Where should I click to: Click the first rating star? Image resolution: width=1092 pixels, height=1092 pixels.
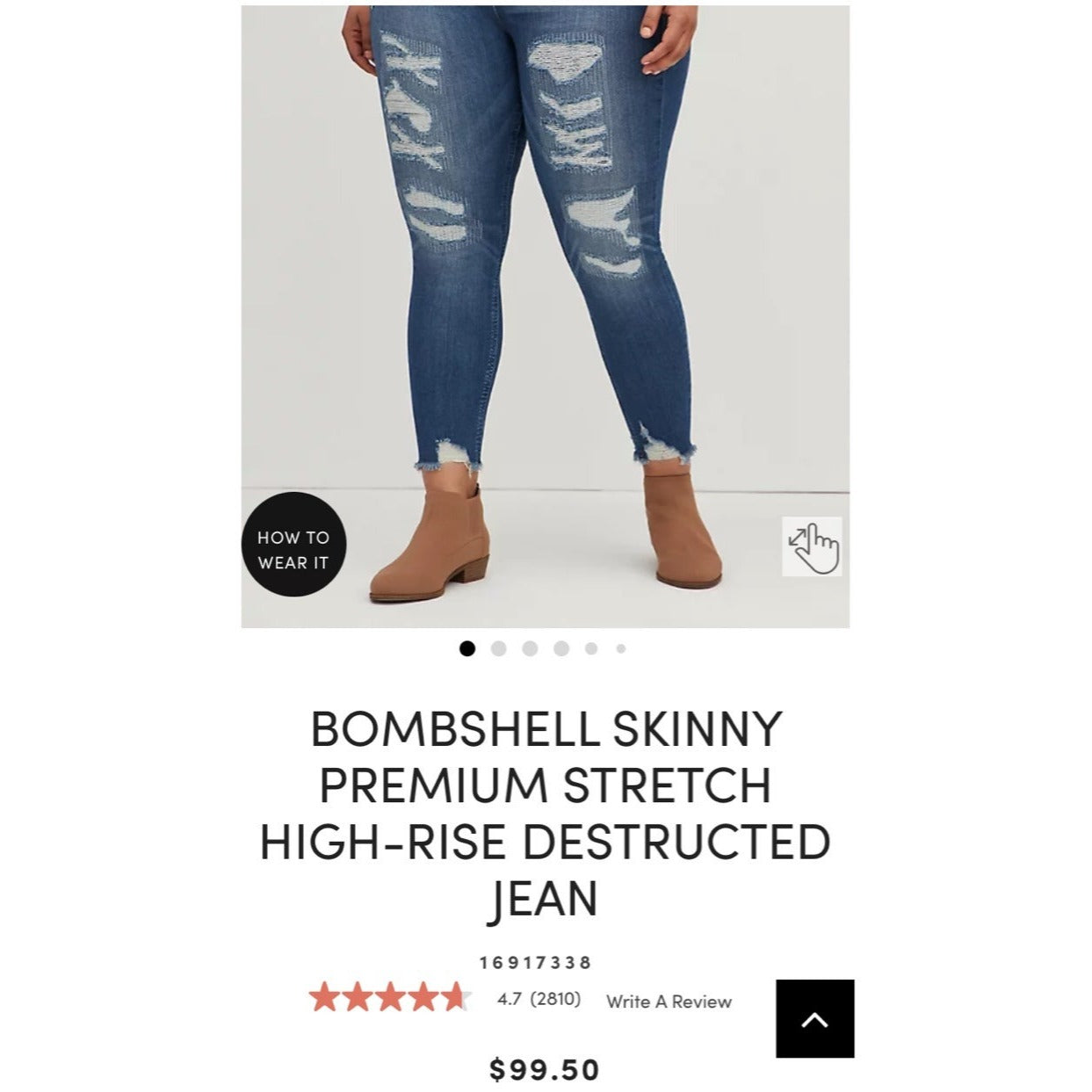click(324, 997)
